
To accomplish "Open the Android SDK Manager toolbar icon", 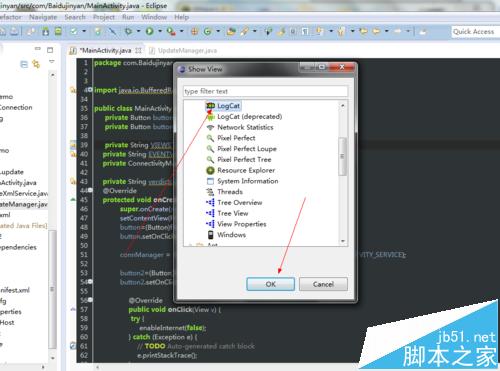I will [46, 32].
